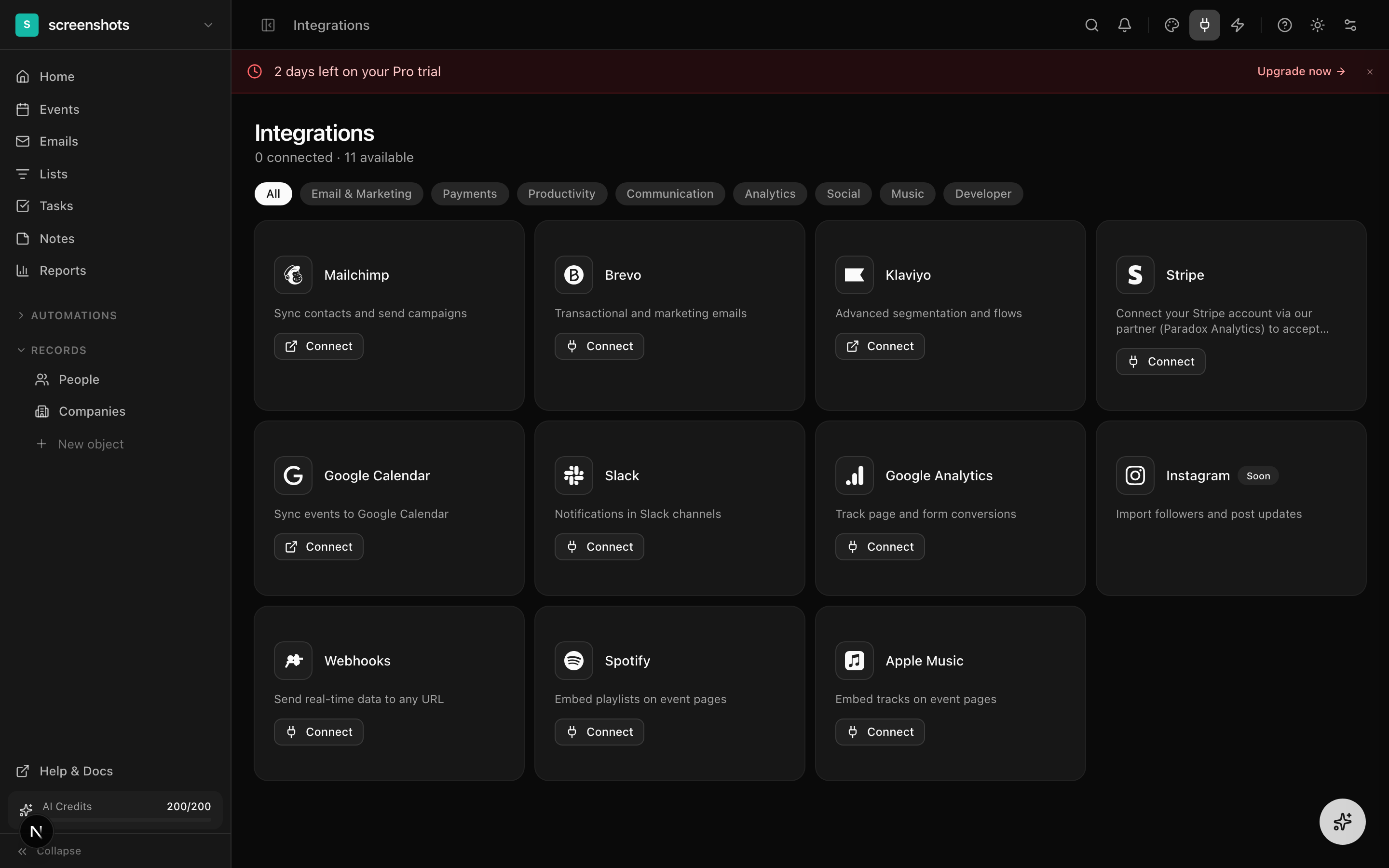Click the N avatar badge
The width and height of the screenshot is (1389, 868).
pos(36,831)
